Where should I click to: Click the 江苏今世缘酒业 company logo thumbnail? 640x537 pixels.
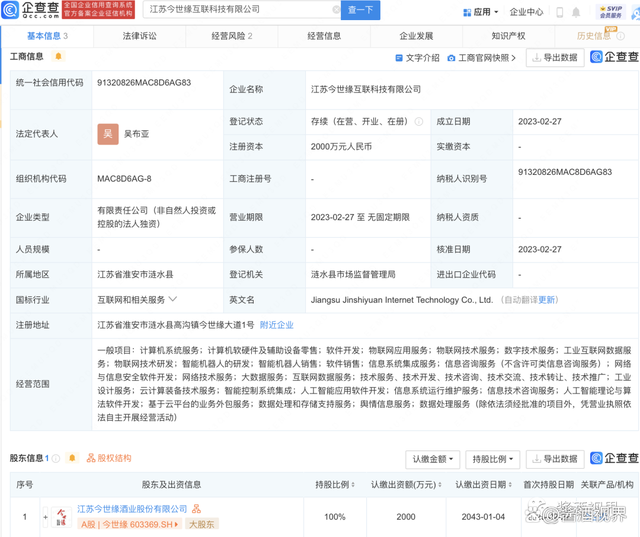click(x=62, y=516)
